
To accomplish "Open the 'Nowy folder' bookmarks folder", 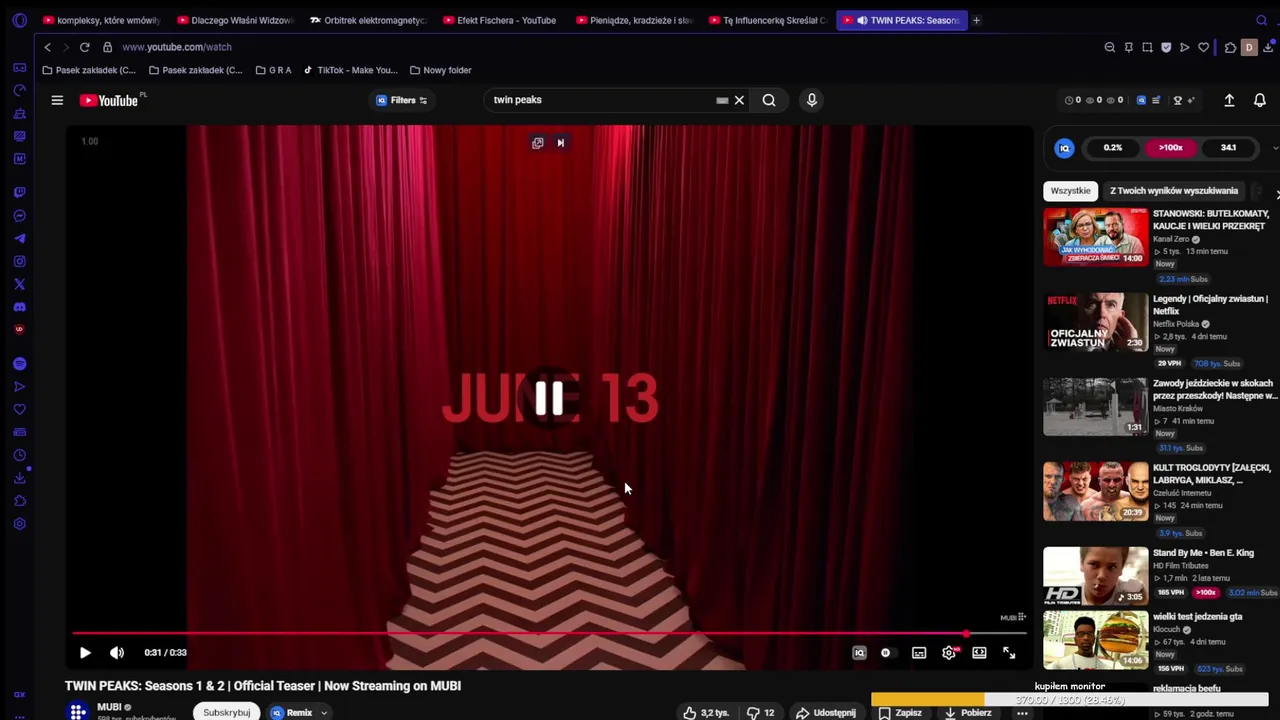I will pyautogui.click(x=440, y=70).
